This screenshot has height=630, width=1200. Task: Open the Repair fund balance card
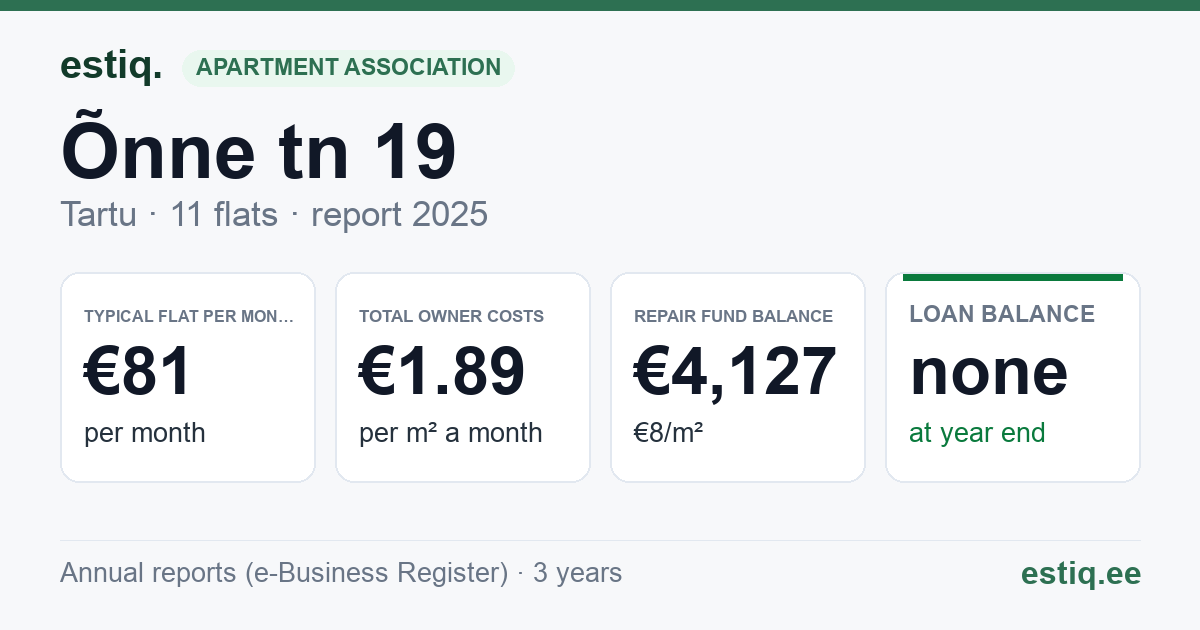(x=738, y=377)
